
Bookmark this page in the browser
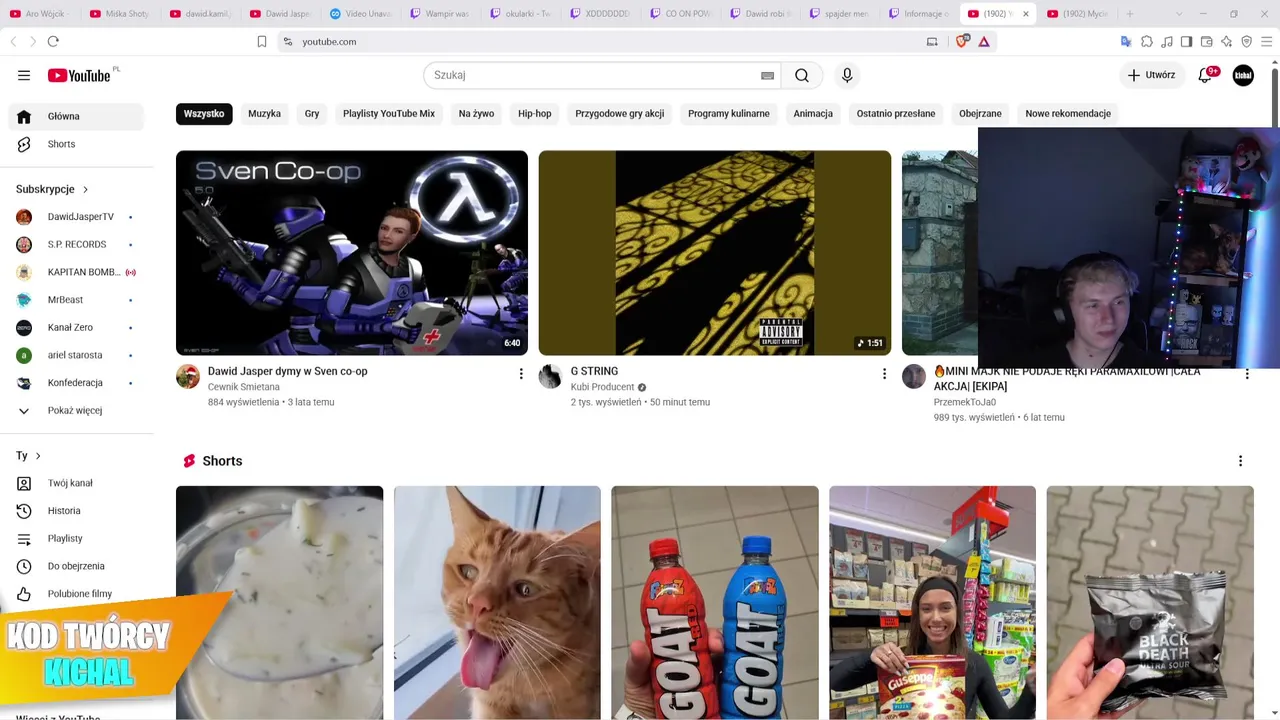tap(262, 41)
